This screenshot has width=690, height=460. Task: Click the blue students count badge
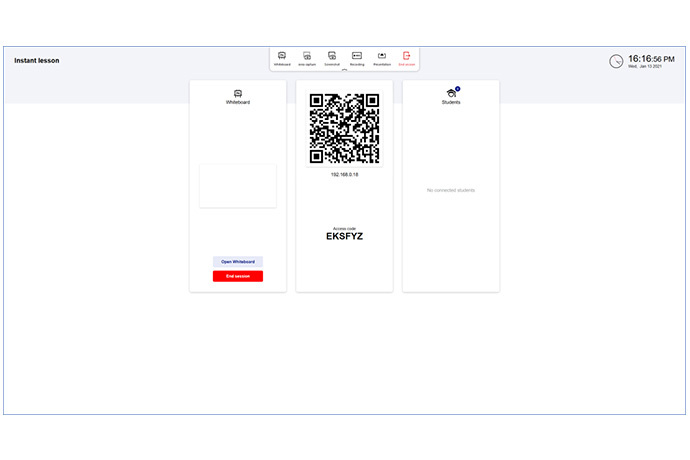pos(458,89)
